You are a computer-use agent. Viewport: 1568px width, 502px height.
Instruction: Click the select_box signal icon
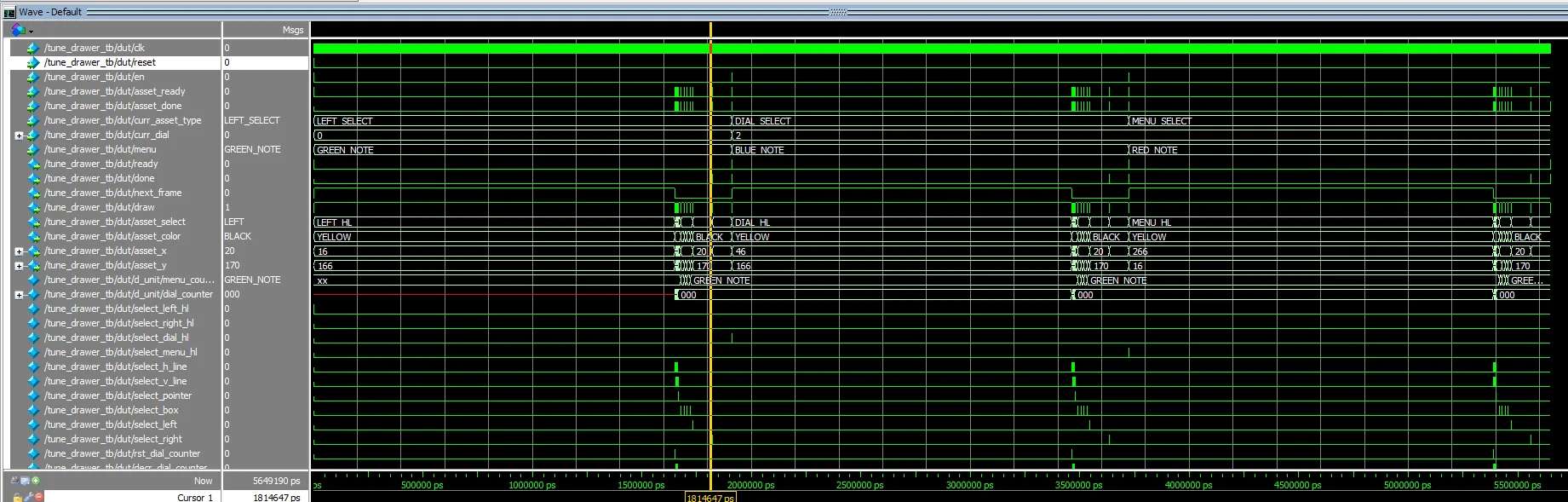pos(33,410)
